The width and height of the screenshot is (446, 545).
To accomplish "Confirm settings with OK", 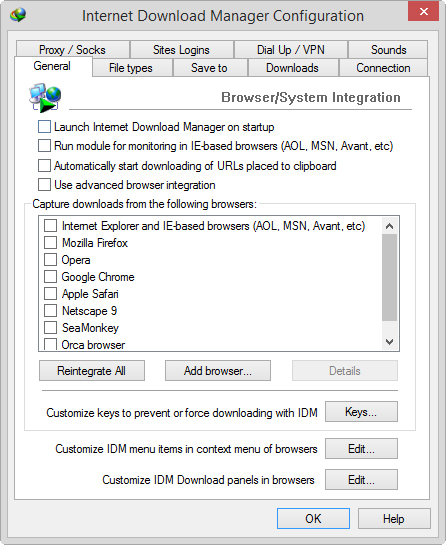I will pos(313,519).
